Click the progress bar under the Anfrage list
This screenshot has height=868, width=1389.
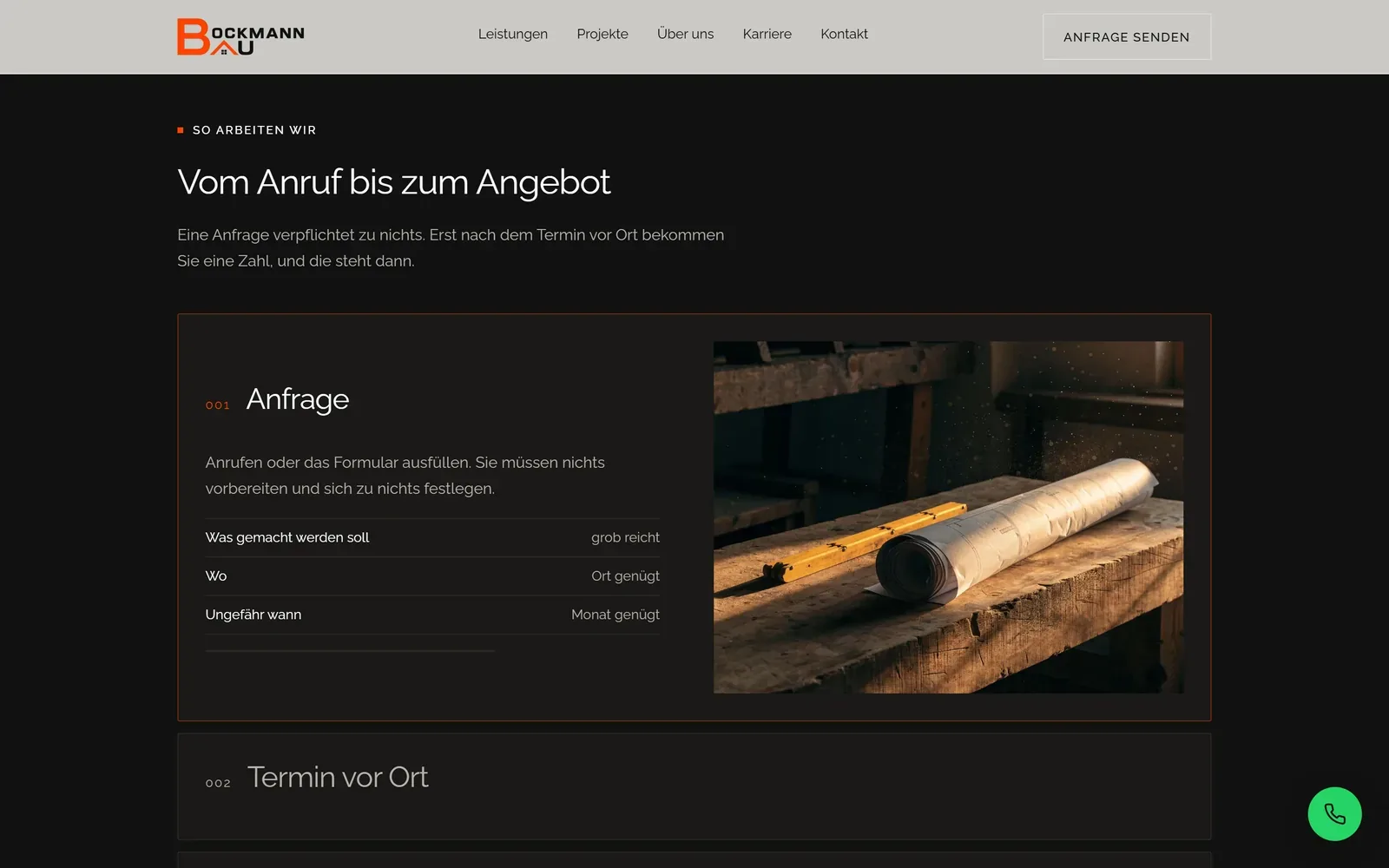(x=350, y=650)
